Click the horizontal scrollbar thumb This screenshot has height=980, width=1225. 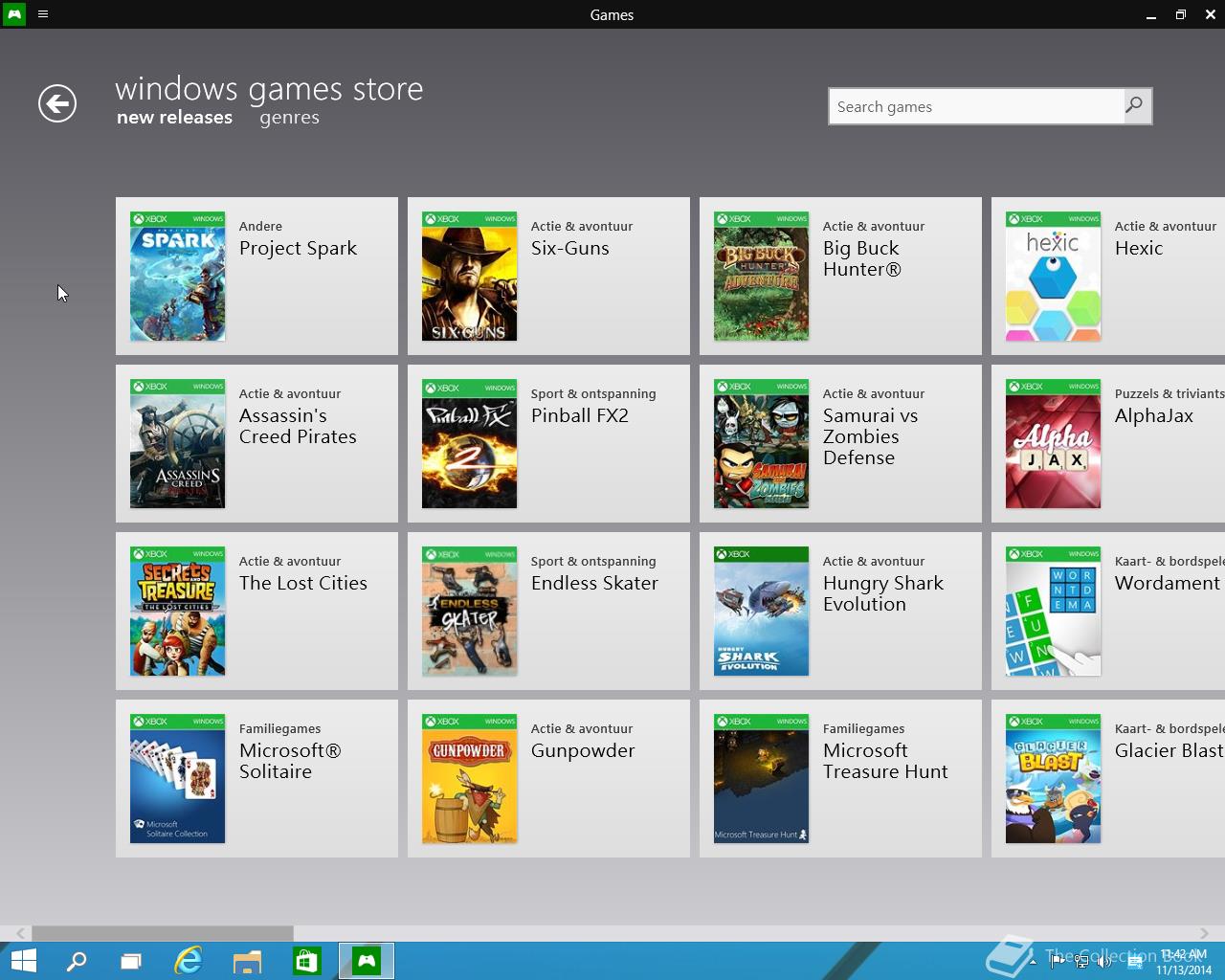(x=163, y=933)
